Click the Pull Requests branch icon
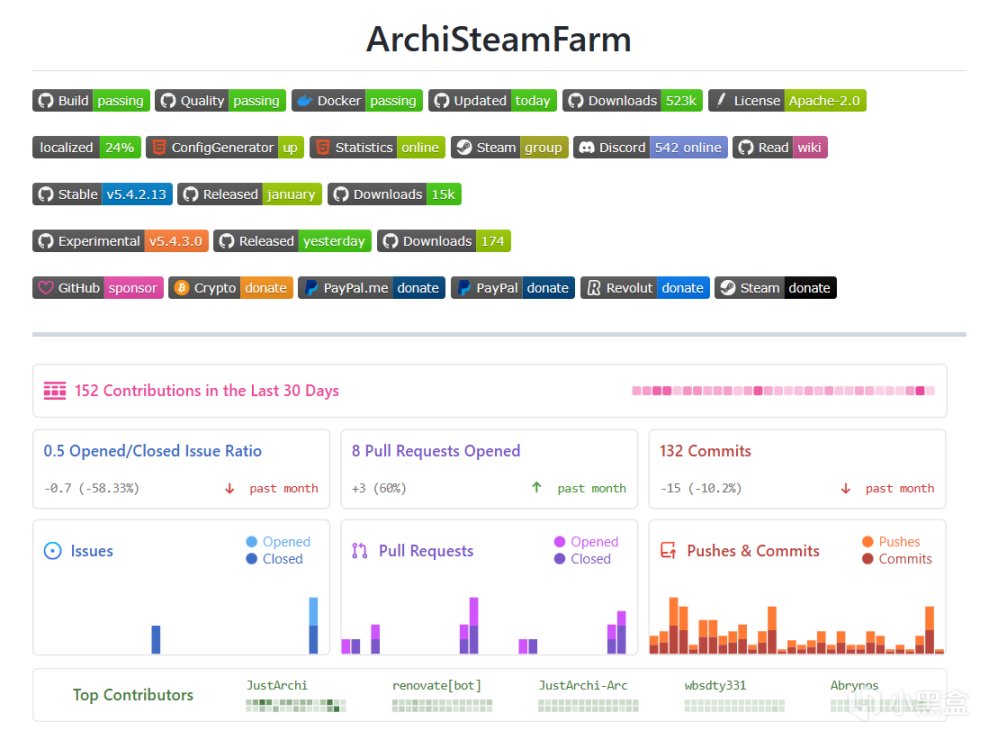The image size is (998, 740). tap(360, 551)
